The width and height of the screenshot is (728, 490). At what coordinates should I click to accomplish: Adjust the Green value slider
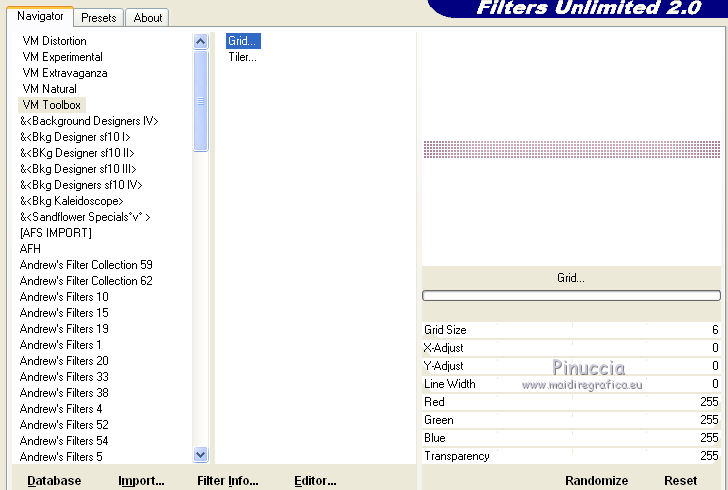[572, 420]
